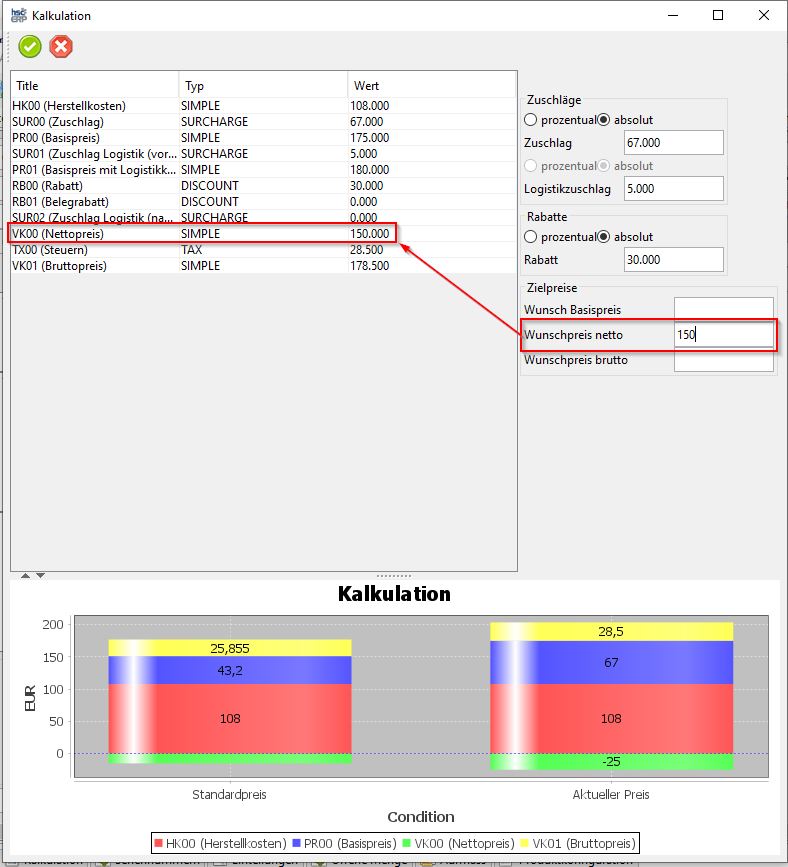This screenshot has height=867, width=788.
Task: Collapse chart pane with the down arrow
Action: 40,575
